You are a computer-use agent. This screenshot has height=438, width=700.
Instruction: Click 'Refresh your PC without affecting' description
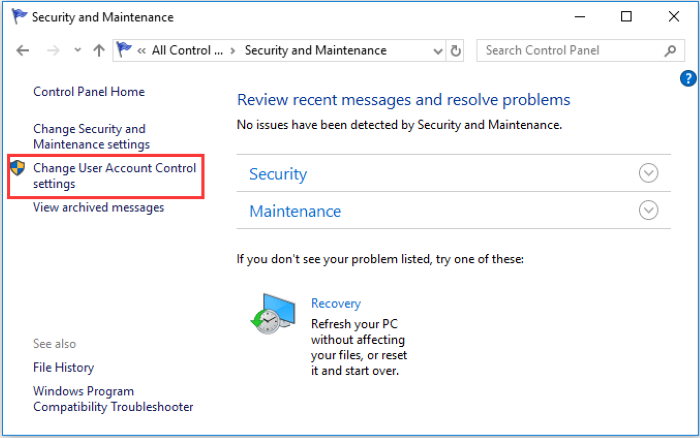pyautogui.click(x=359, y=347)
